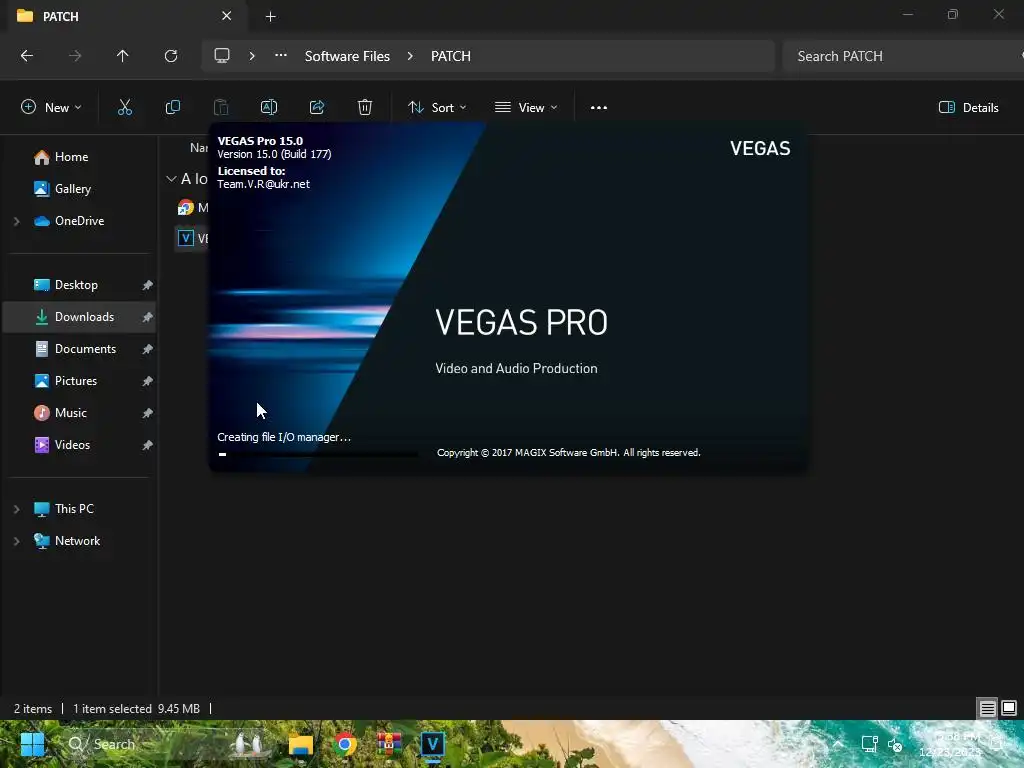Open network status in system tray
The height and width of the screenshot is (768, 1024).
click(869, 744)
